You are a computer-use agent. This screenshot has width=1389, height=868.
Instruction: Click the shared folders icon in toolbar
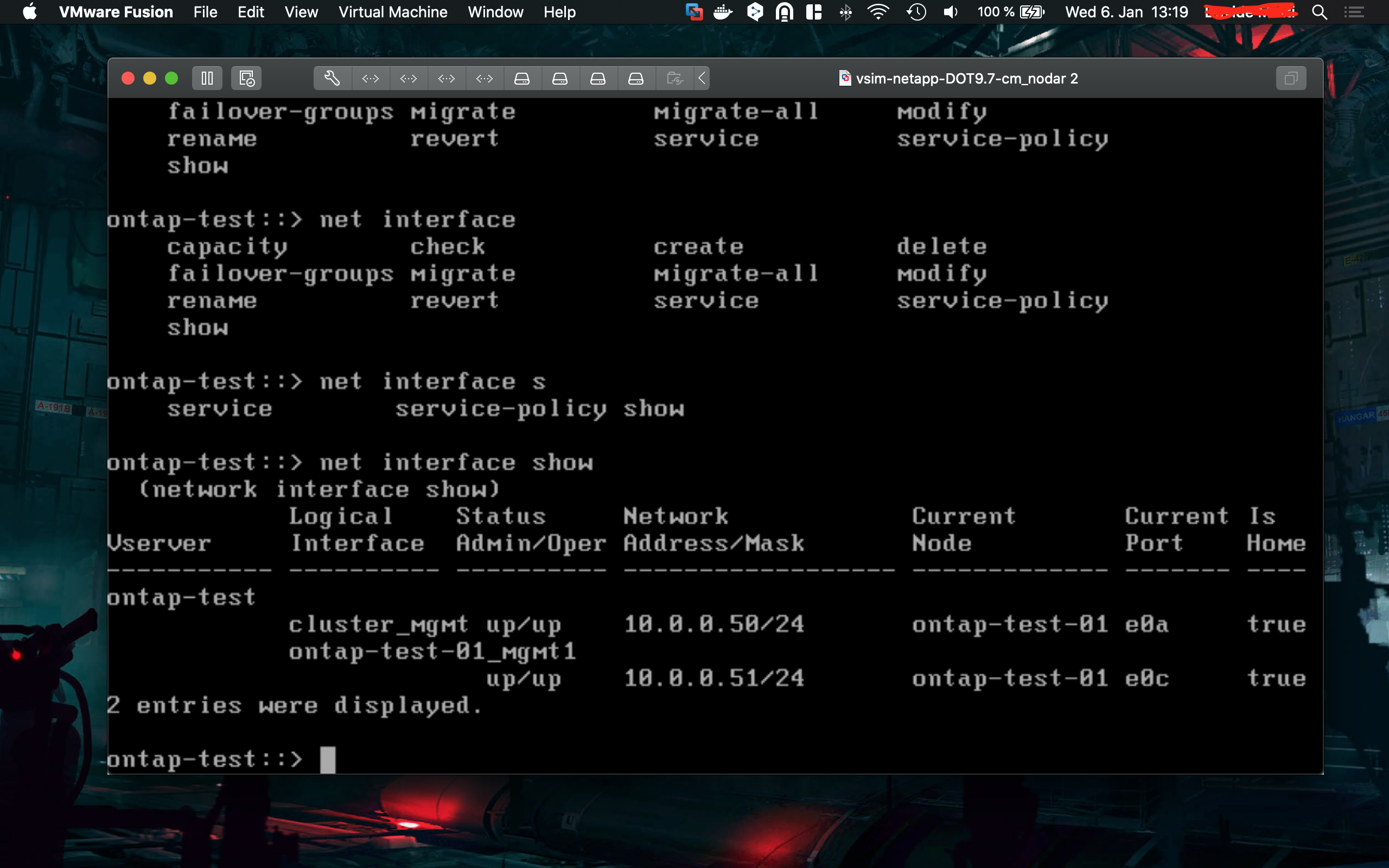[x=674, y=78]
